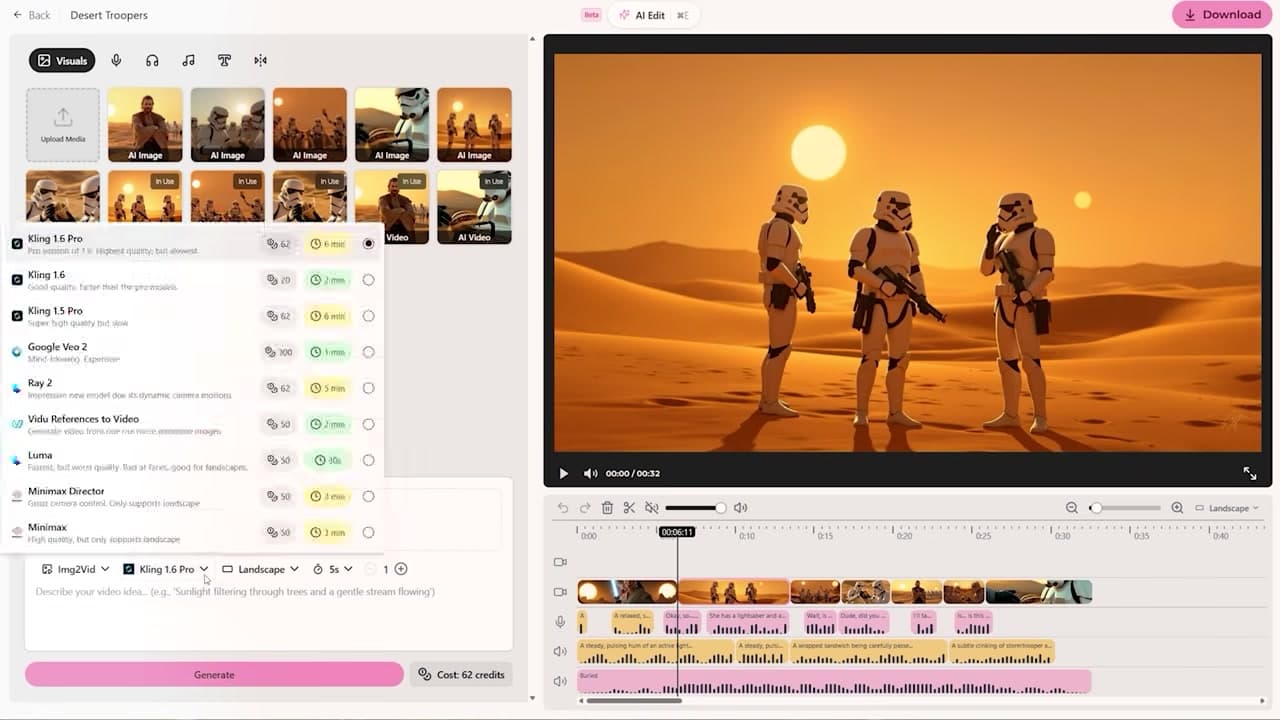1280x720 pixels.
Task: Click the speaker icon right of volume slider
Action: tap(740, 508)
